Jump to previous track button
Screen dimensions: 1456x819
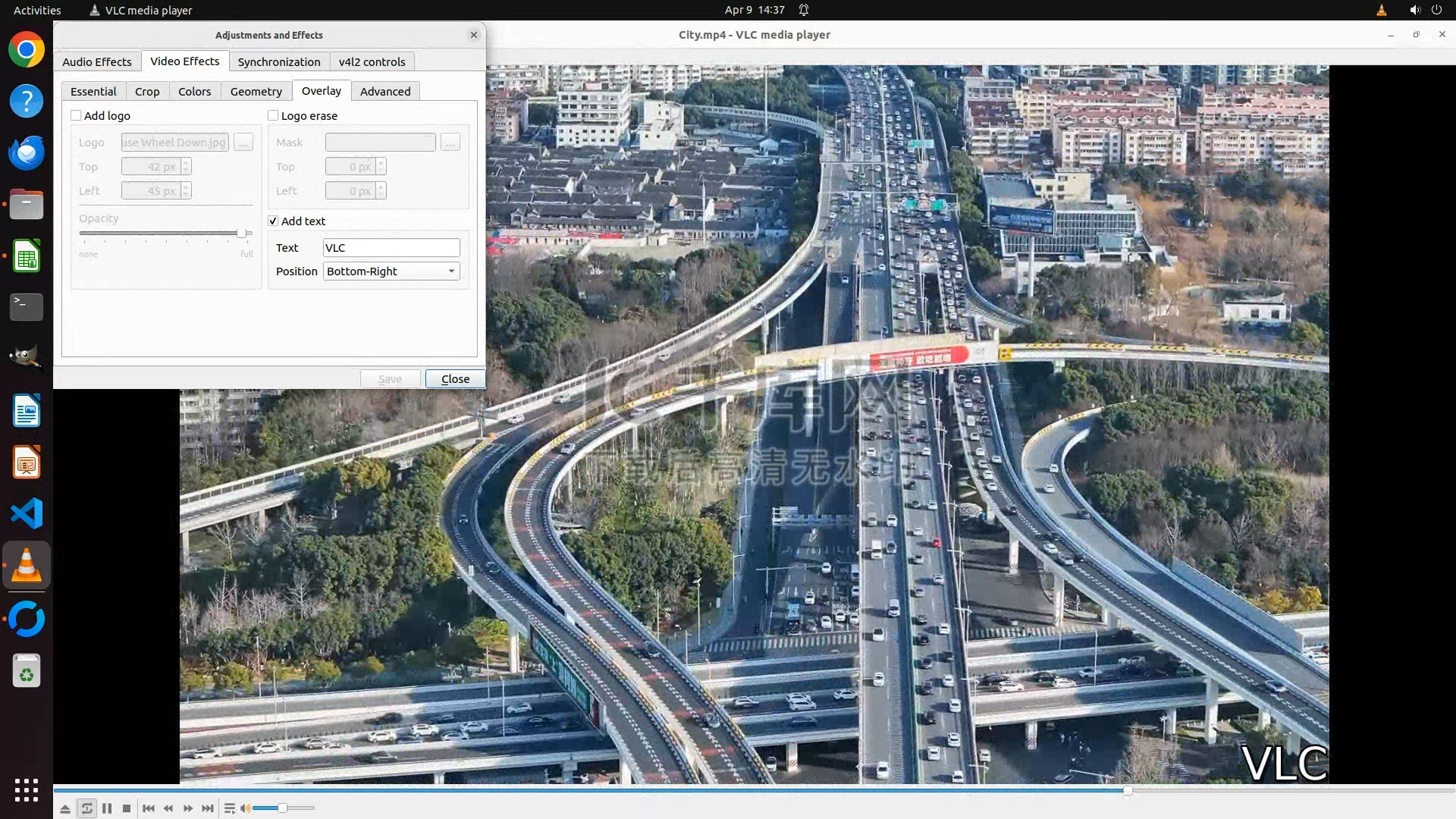pos(149,808)
